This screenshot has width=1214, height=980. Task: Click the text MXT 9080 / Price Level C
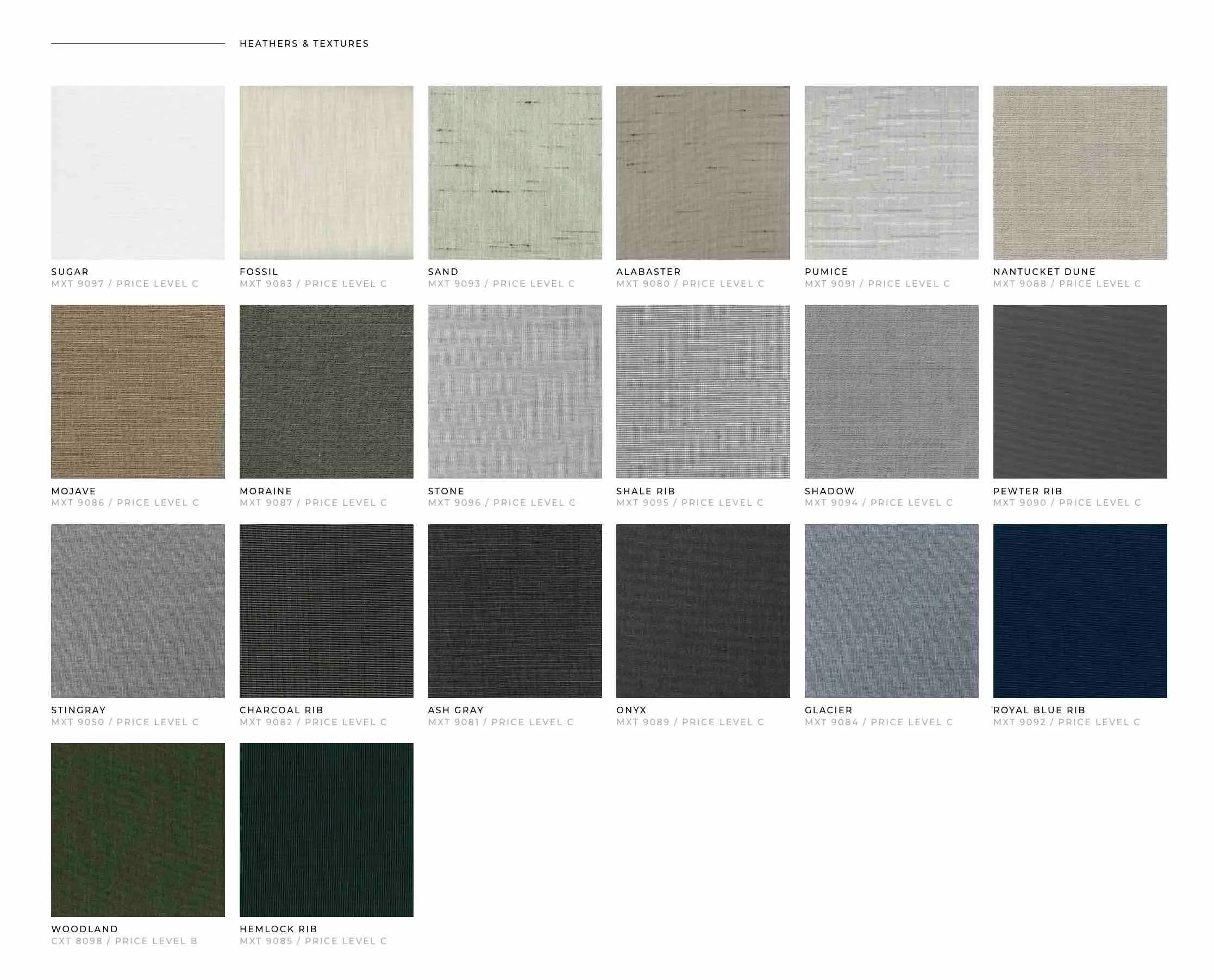(x=690, y=284)
